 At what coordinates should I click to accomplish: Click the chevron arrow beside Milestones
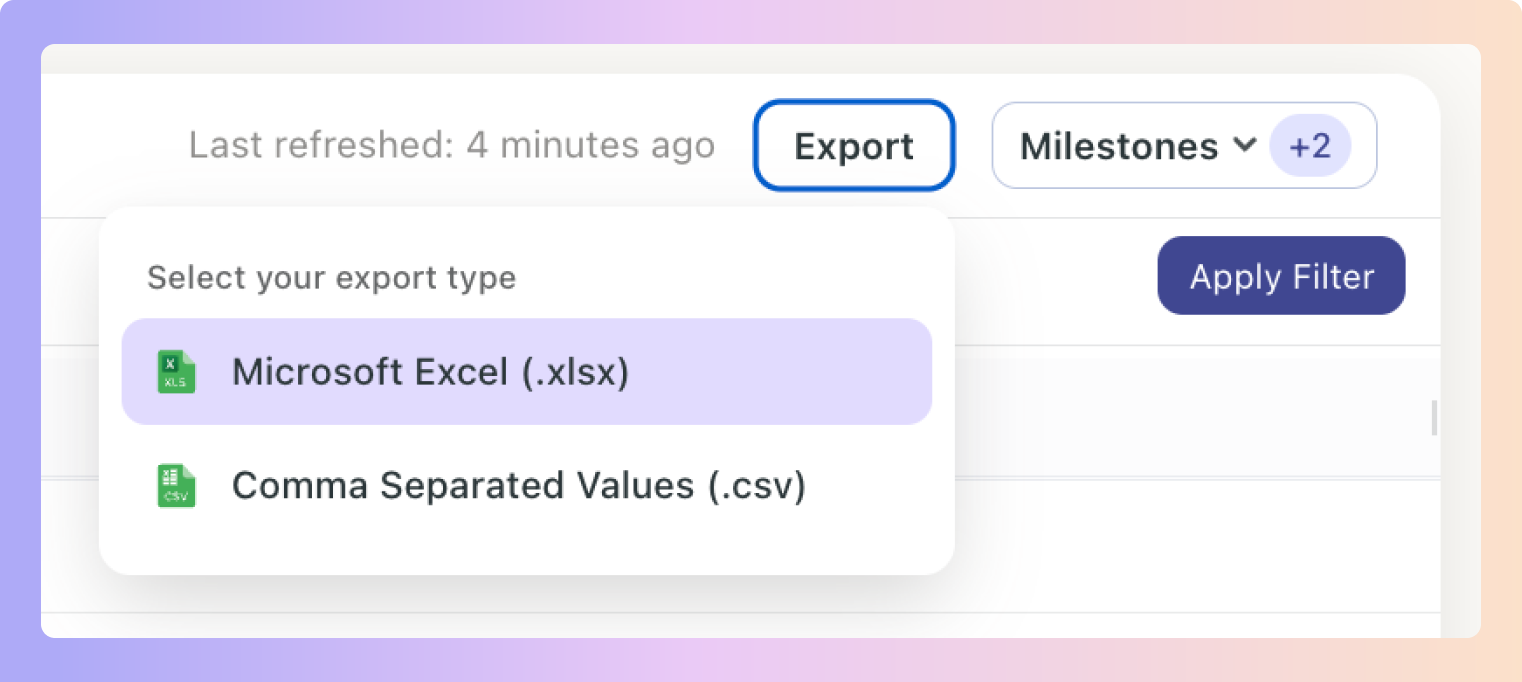coord(1244,145)
